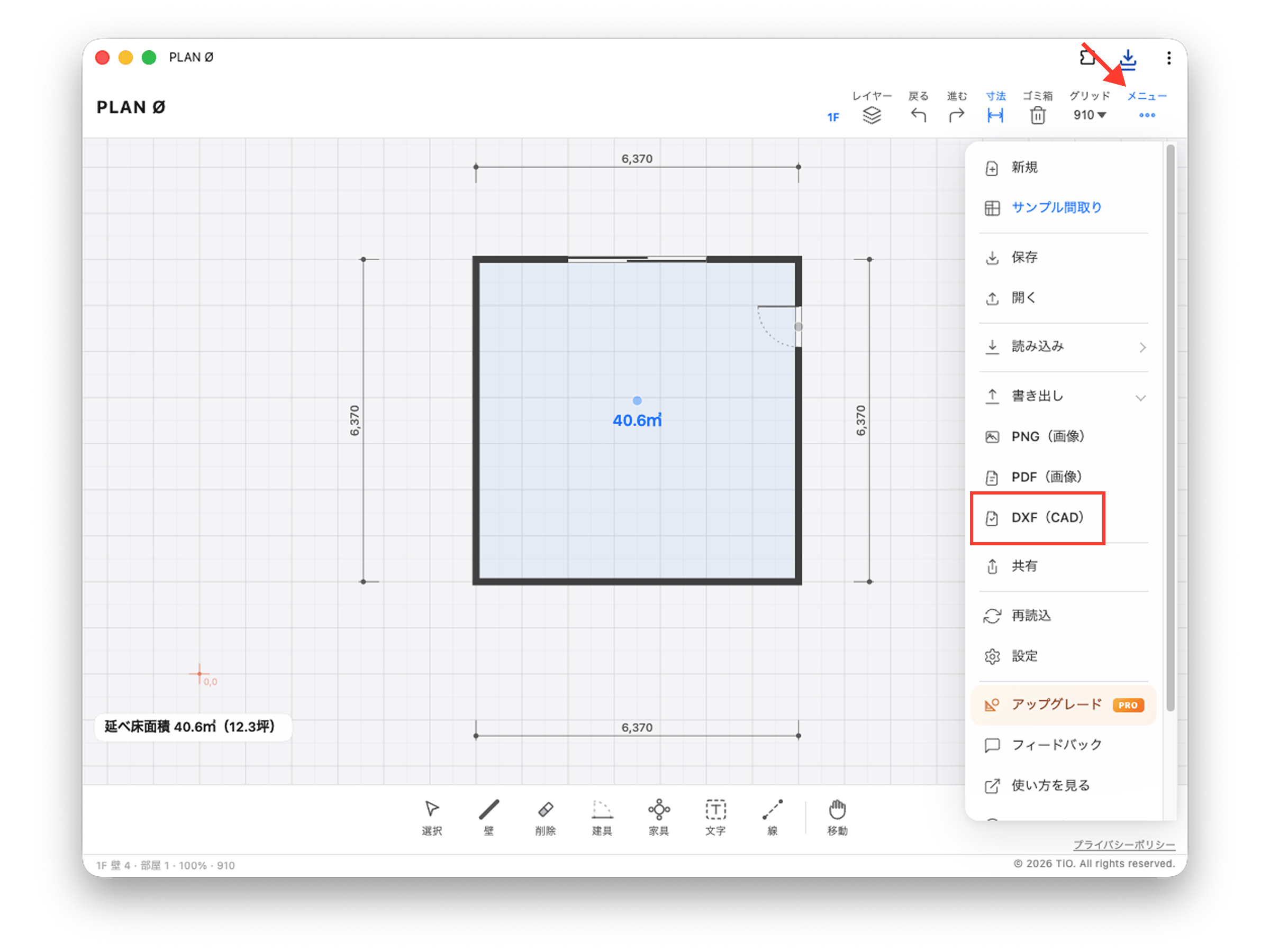The width and height of the screenshot is (1270, 952).
Task: Click the blue room center point
Action: [637, 400]
